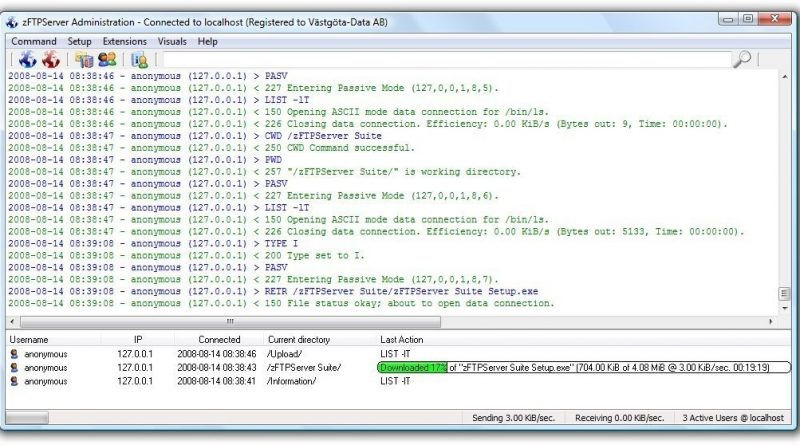Image resolution: width=800 pixels, height=445 pixels.
Task: Click the log line 'CWD /zFTPServer Suite'
Action: 195,136
